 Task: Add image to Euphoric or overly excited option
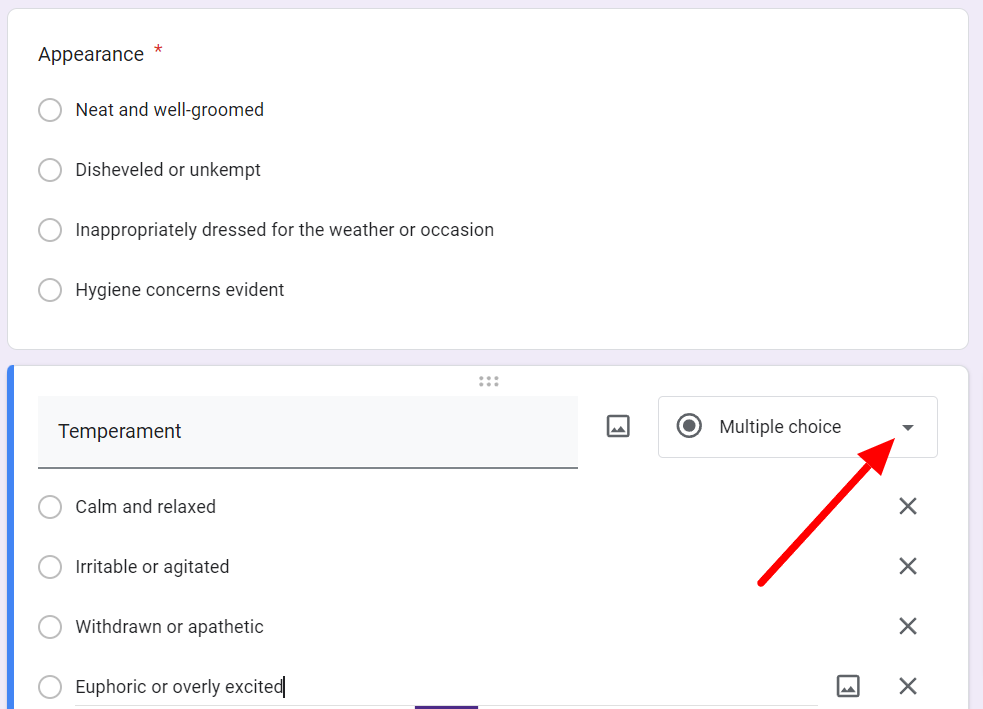pyautogui.click(x=848, y=686)
